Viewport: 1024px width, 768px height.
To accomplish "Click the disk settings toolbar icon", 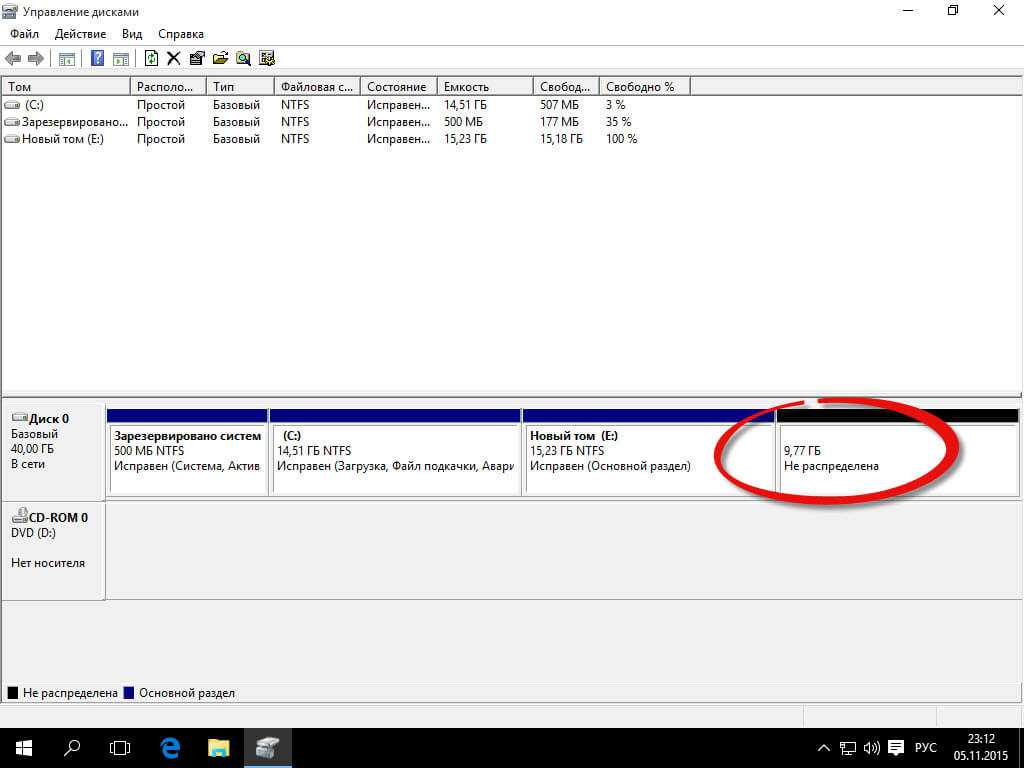I will [267, 59].
